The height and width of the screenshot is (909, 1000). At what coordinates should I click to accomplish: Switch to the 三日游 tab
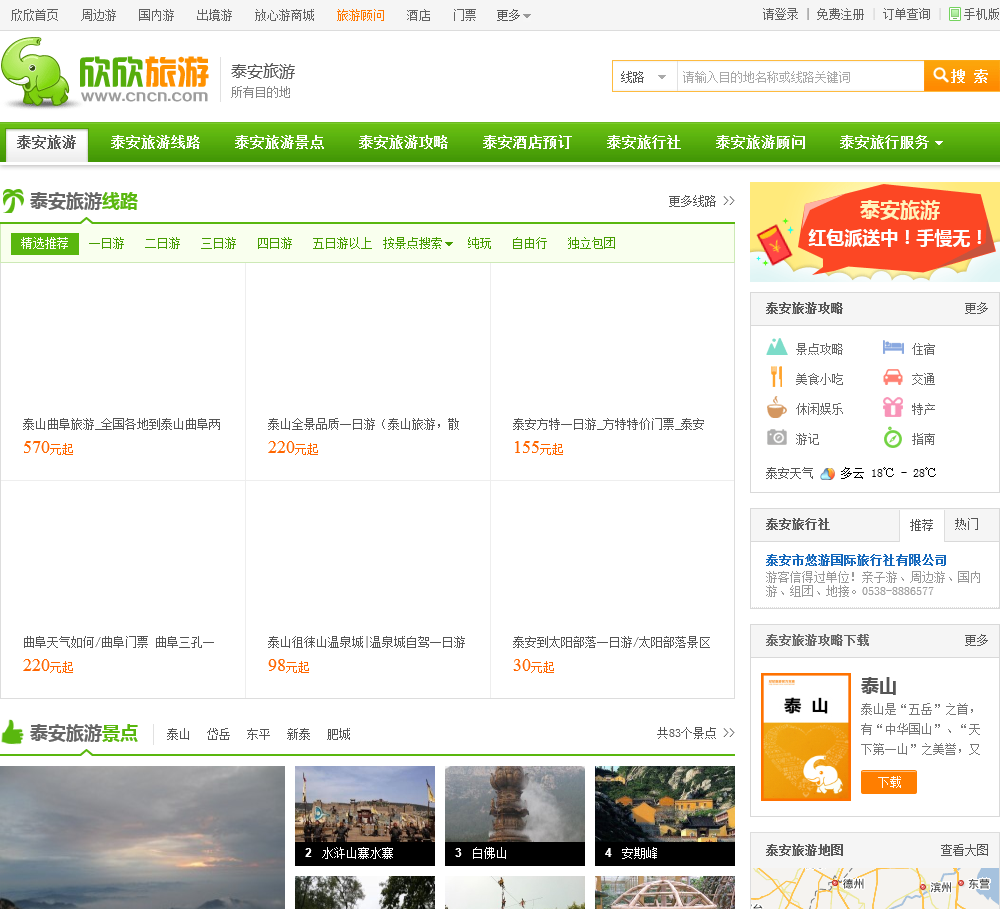pos(219,243)
